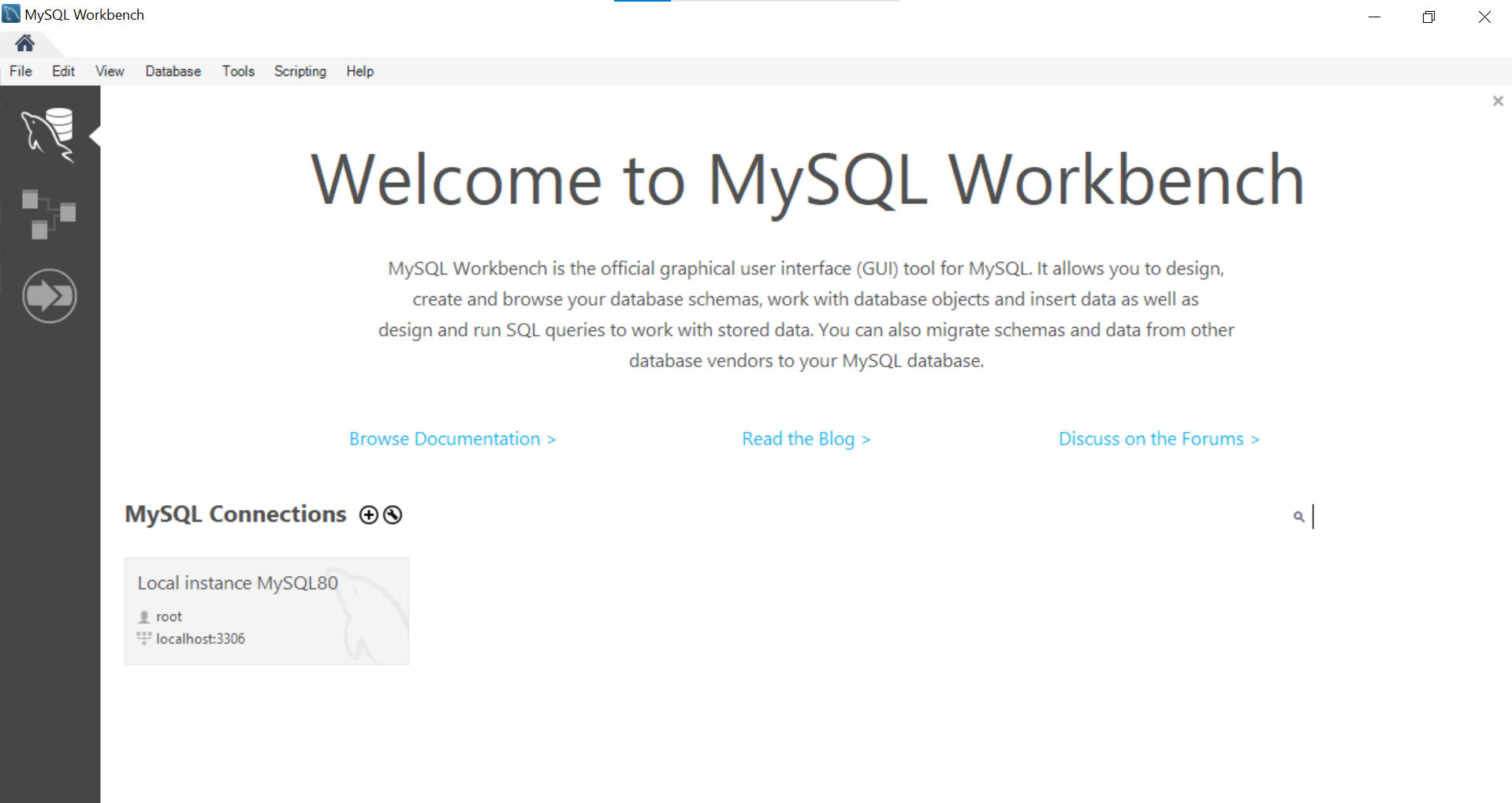Expand the Database menu
Image resolution: width=1512 pixels, height=803 pixels.
pyautogui.click(x=173, y=71)
